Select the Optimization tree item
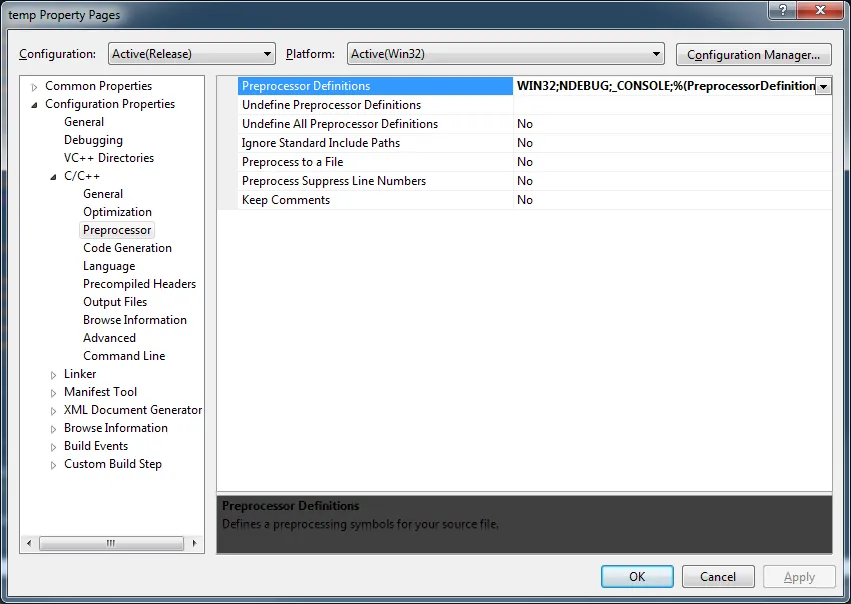The height and width of the screenshot is (604, 851). [x=117, y=212]
